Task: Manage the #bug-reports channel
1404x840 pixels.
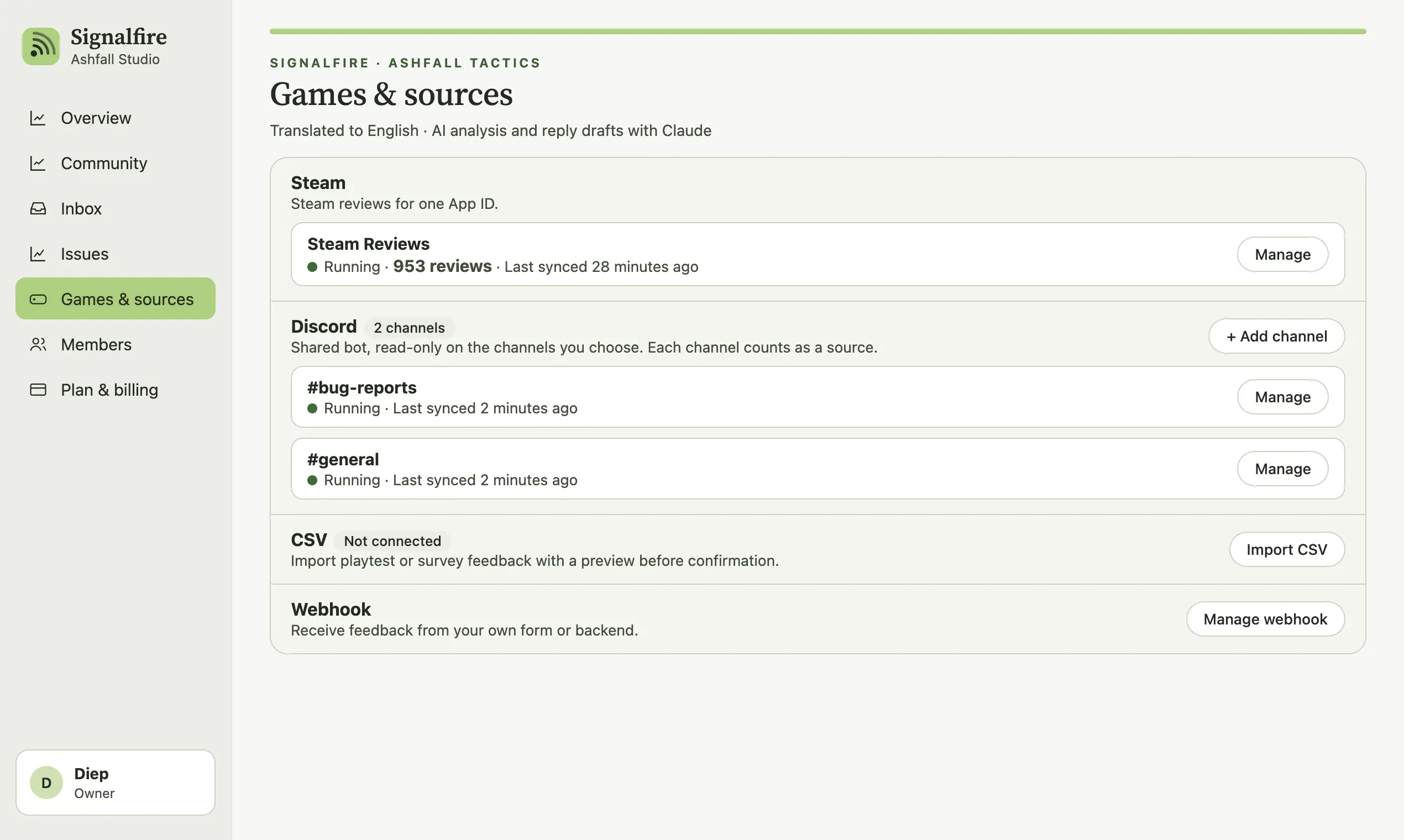Action: point(1282,397)
